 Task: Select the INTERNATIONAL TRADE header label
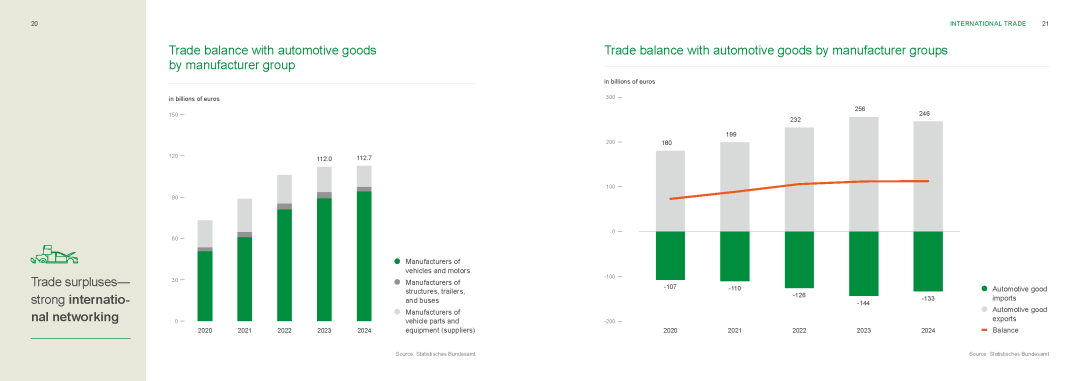[988, 23]
